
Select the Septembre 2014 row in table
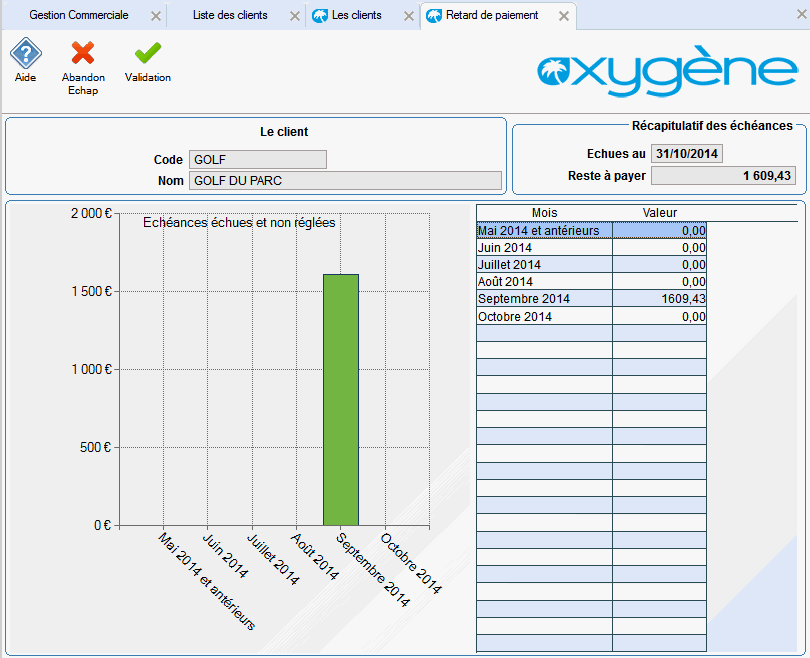(544, 299)
